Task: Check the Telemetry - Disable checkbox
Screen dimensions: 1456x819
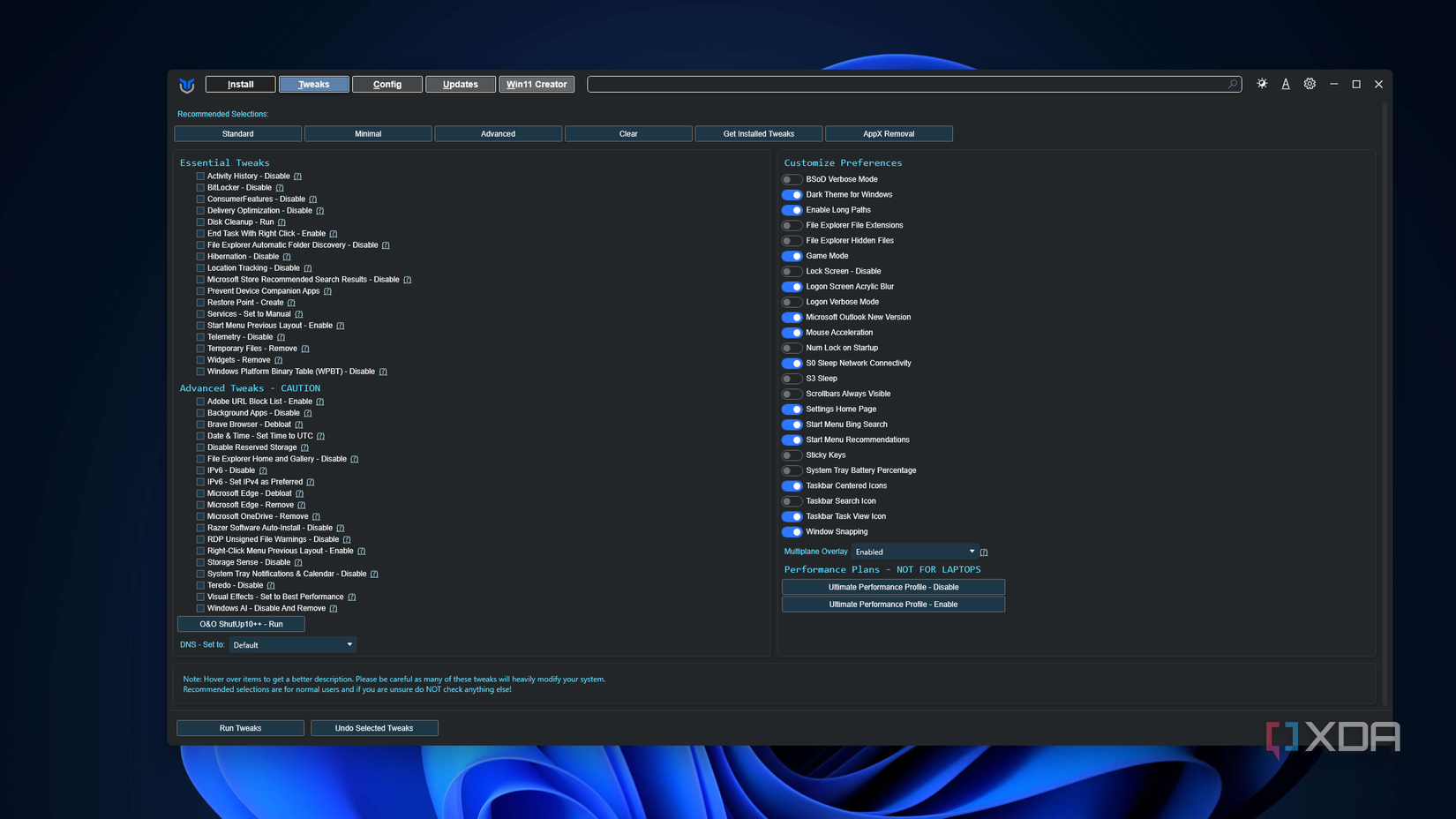Action: (x=200, y=337)
